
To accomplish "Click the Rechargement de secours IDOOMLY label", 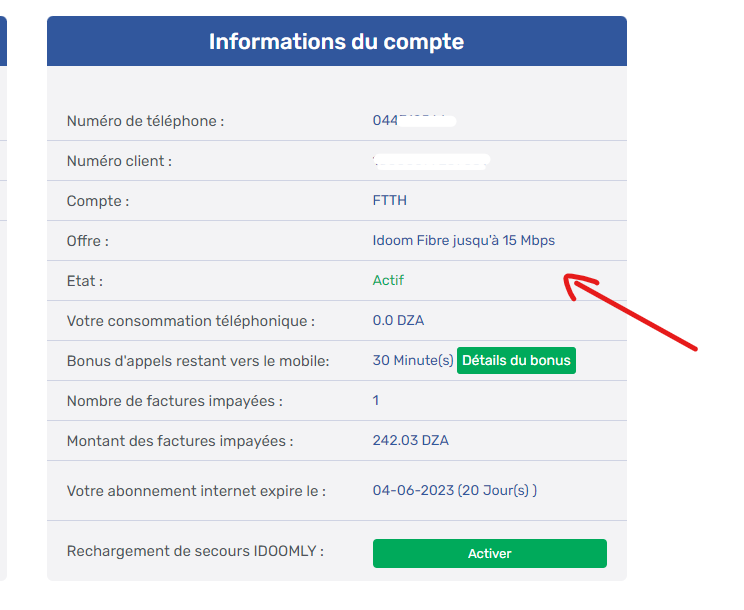I will click(195, 551).
